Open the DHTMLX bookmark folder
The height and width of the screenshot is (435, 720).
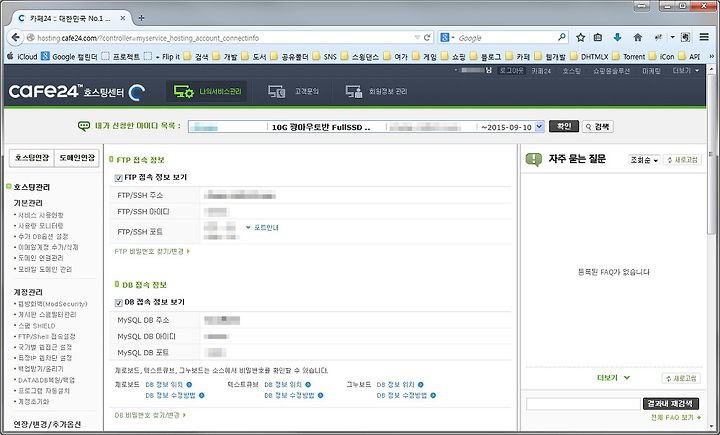pos(589,56)
